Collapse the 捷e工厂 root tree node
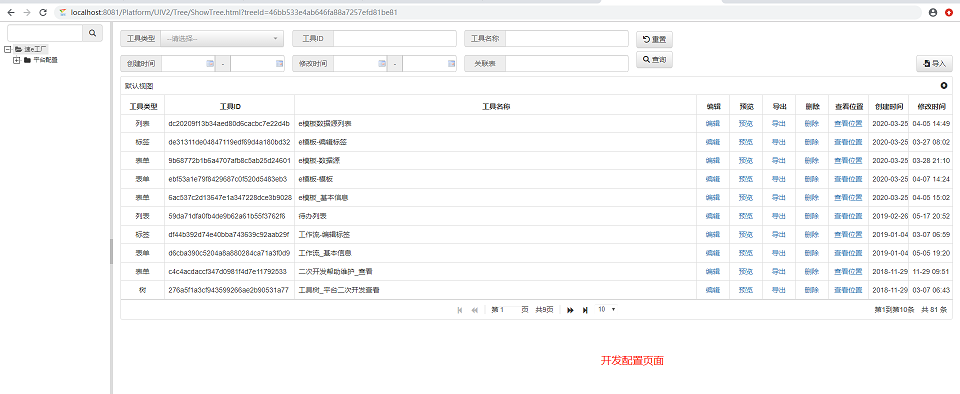 tap(7, 49)
